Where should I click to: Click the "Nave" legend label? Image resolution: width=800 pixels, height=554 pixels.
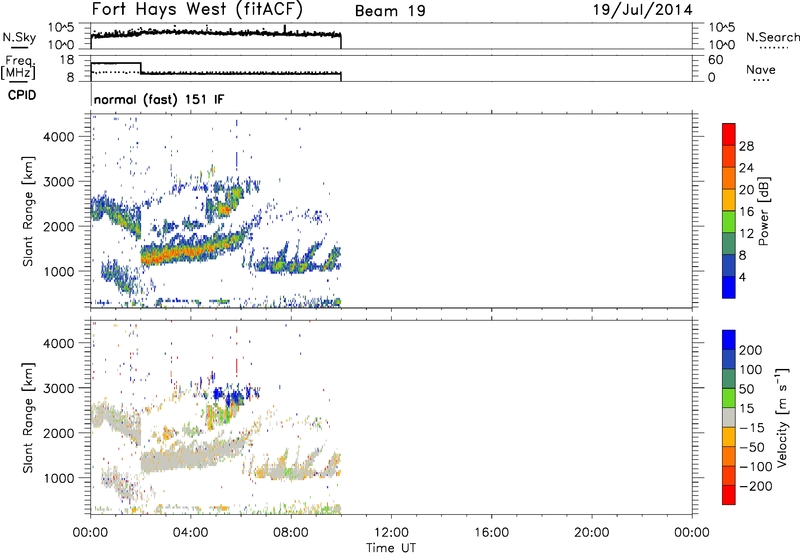coord(761,69)
